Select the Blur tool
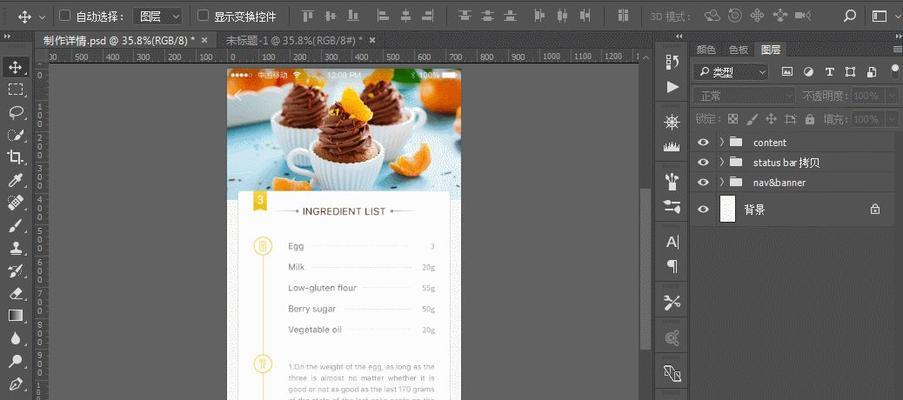903x400 pixels. click(16, 338)
